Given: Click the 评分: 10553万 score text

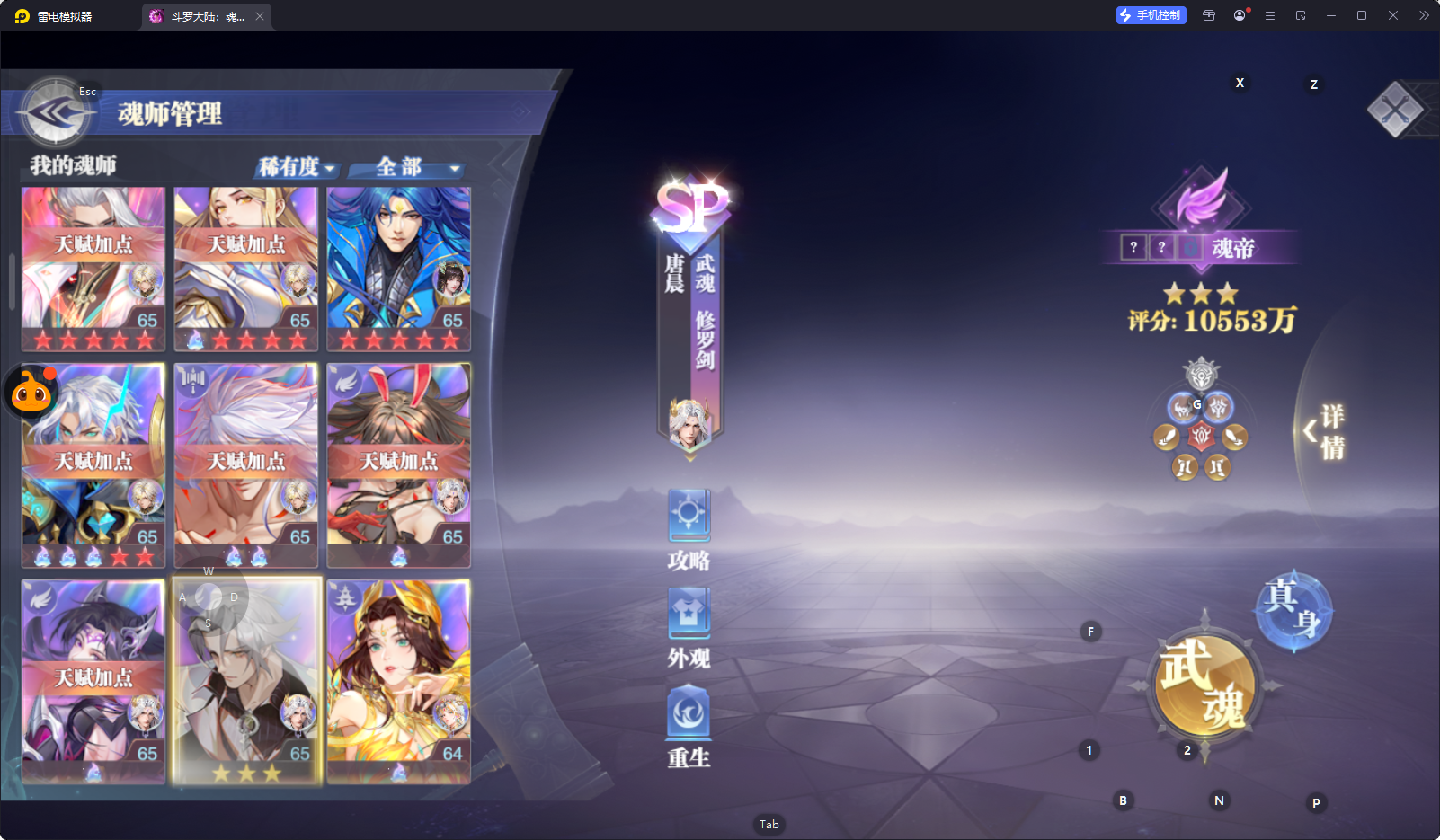Looking at the screenshot, I should [x=1213, y=320].
